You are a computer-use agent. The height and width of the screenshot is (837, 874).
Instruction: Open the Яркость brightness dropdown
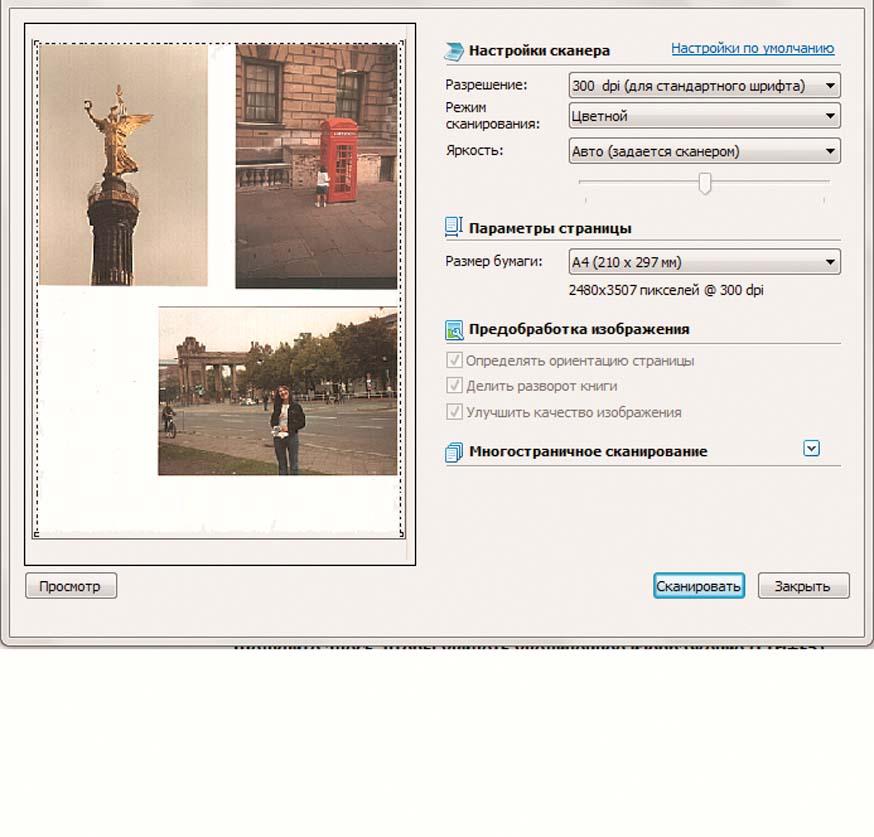click(703, 152)
